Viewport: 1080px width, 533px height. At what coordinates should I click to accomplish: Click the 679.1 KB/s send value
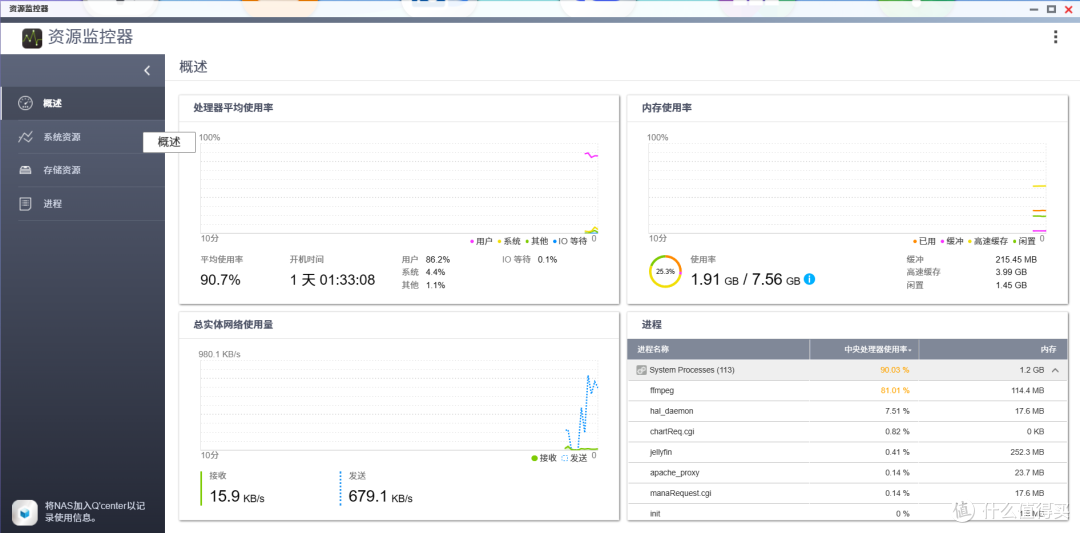tap(380, 497)
